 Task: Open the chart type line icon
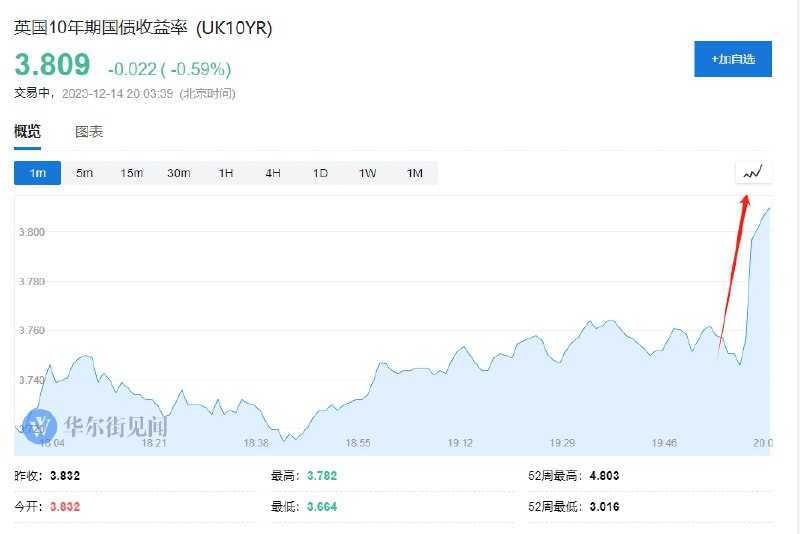pos(754,172)
